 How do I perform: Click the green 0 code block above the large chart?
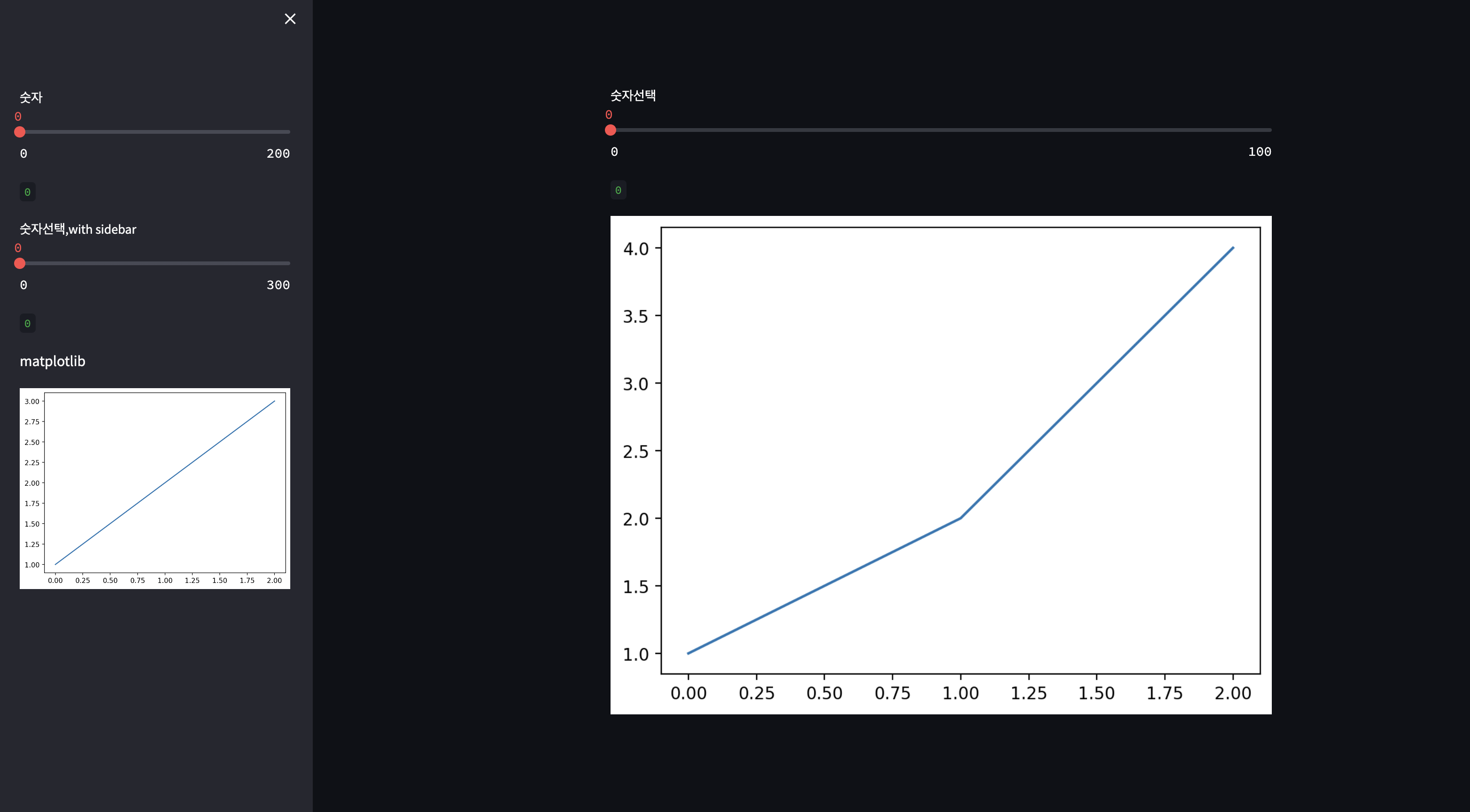pyautogui.click(x=618, y=190)
